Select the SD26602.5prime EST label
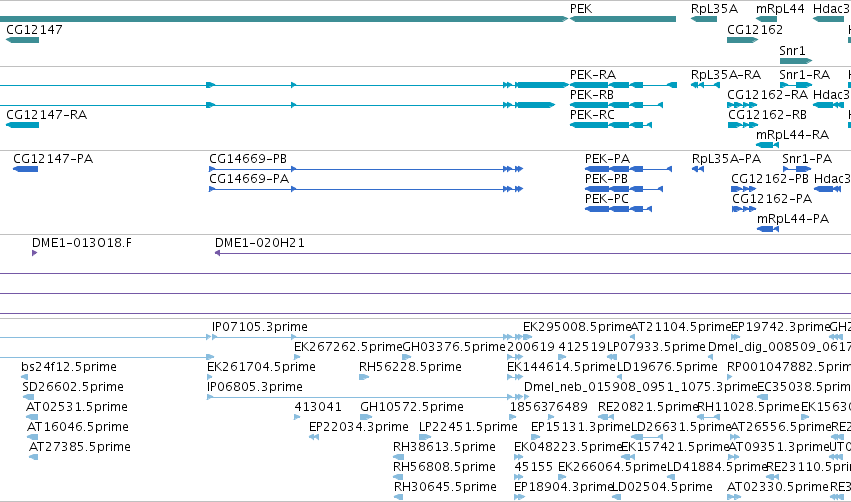Screen dimensions: 851x502 [73, 387]
